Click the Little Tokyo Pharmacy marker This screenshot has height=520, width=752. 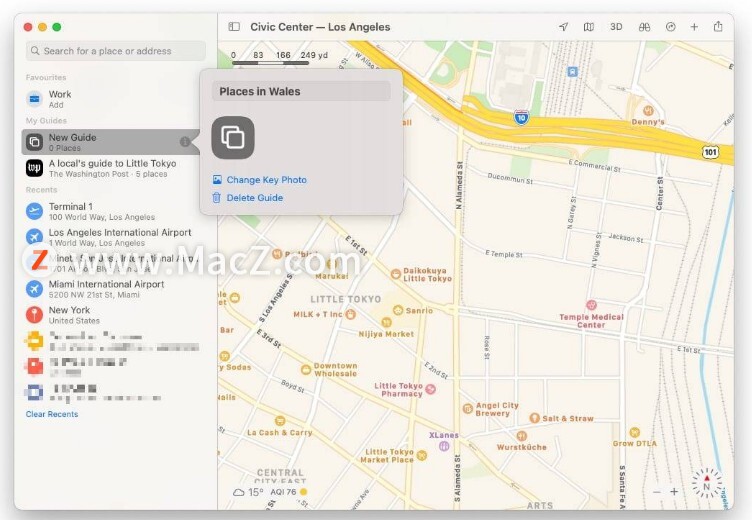tap(431, 389)
